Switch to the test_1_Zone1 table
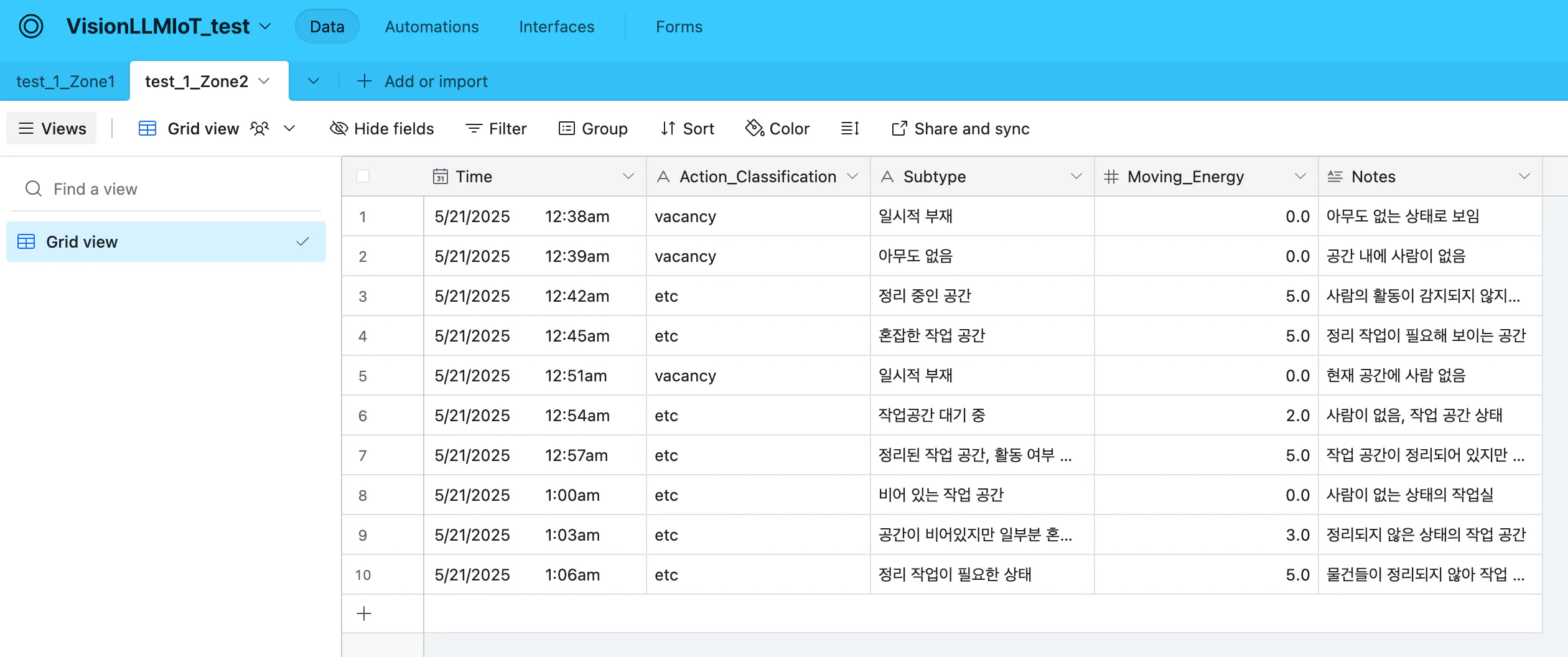Viewport: 1568px width, 657px height. 65,81
